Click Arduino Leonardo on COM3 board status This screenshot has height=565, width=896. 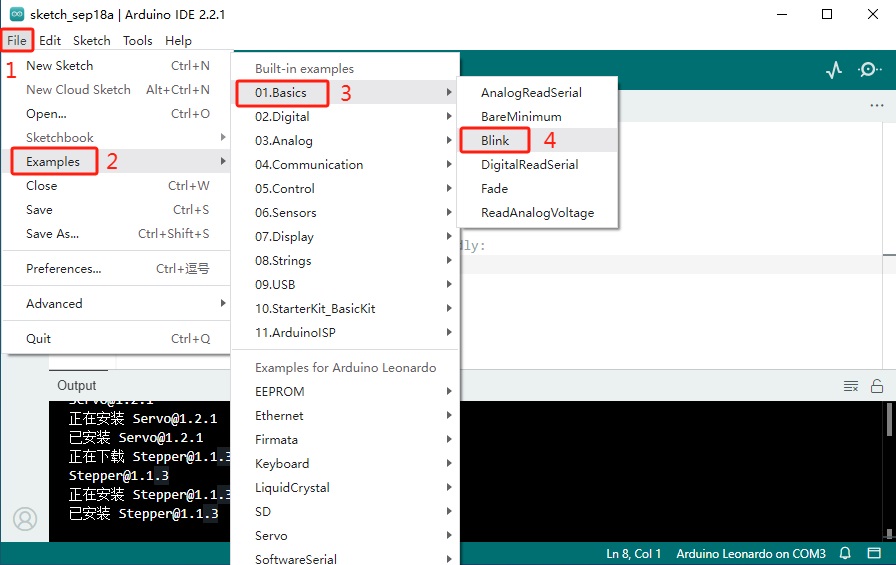tap(751, 554)
